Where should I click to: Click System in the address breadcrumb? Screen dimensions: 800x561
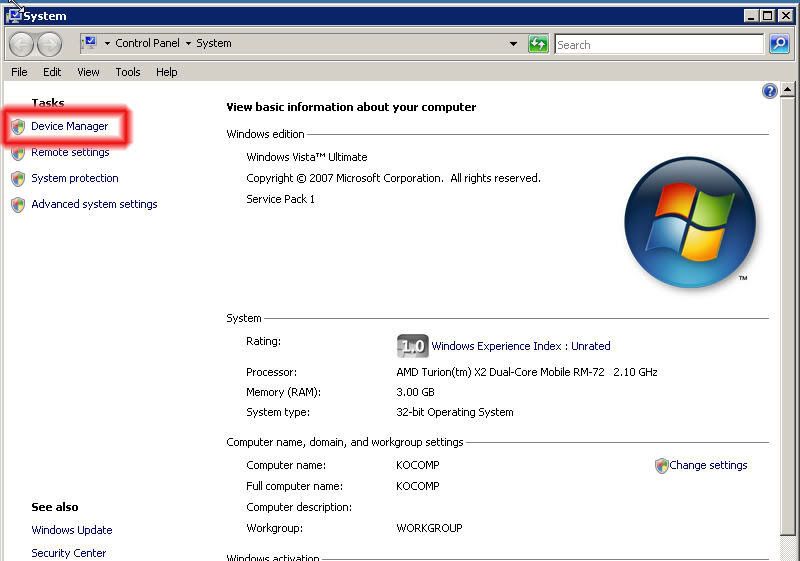pyautogui.click(x=214, y=43)
